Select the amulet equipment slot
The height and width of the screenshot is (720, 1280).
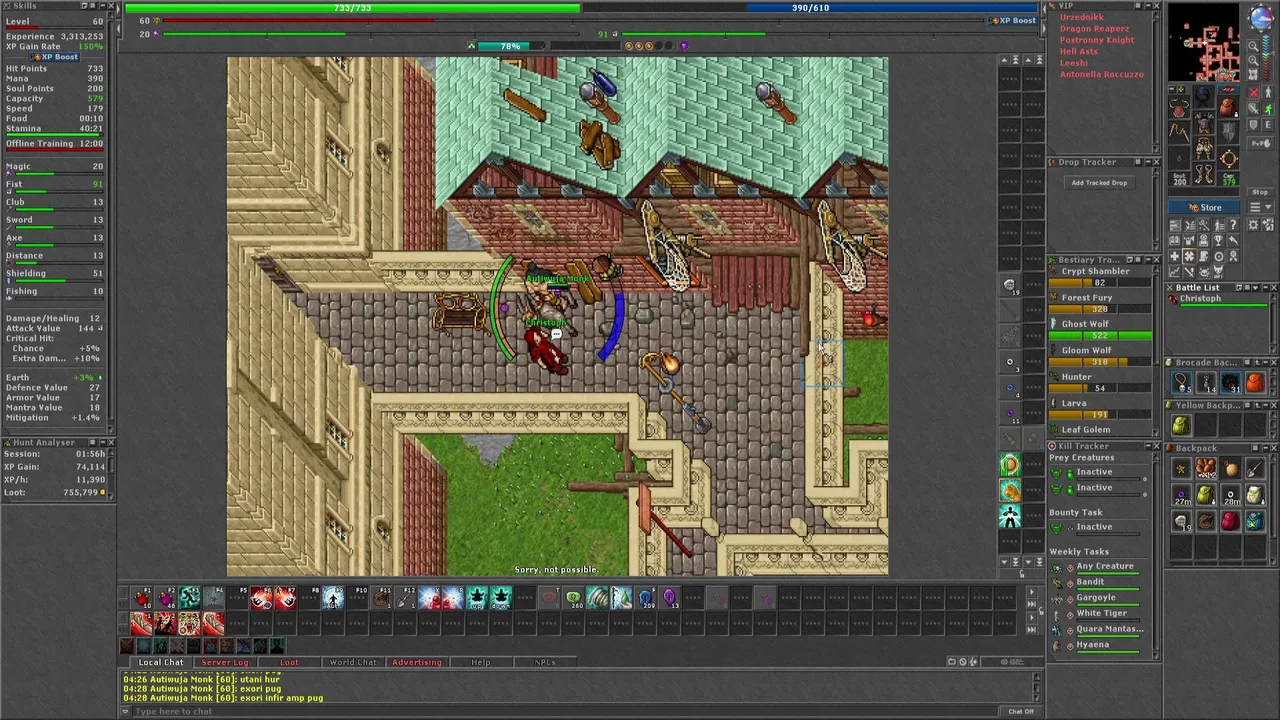click(x=1179, y=108)
